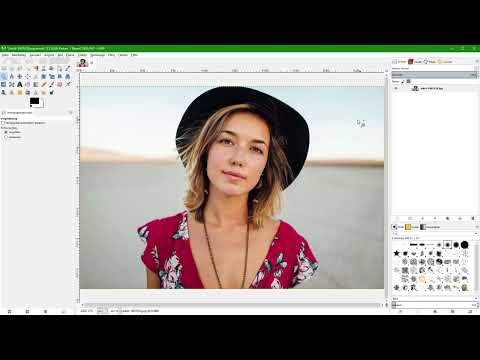Open the tool options panel menu button
480x360 pixels.
pyautogui.click(x=71, y=113)
